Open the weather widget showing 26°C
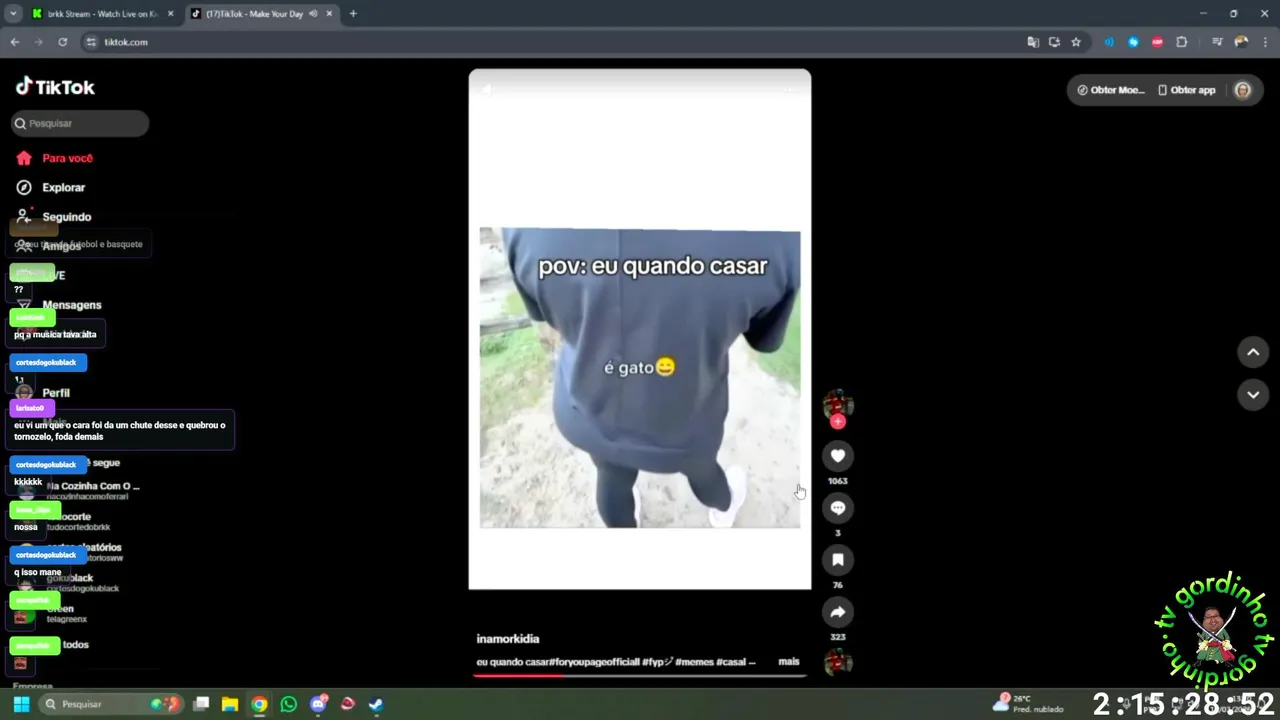The height and width of the screenshot is (720, 1280). click(x=1028, y=704)
